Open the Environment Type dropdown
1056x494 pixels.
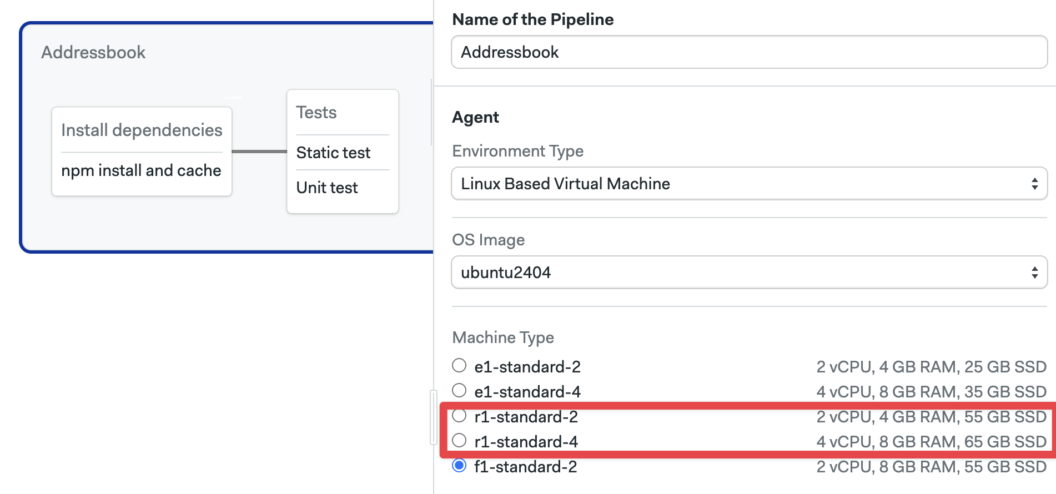click(748, 184)
